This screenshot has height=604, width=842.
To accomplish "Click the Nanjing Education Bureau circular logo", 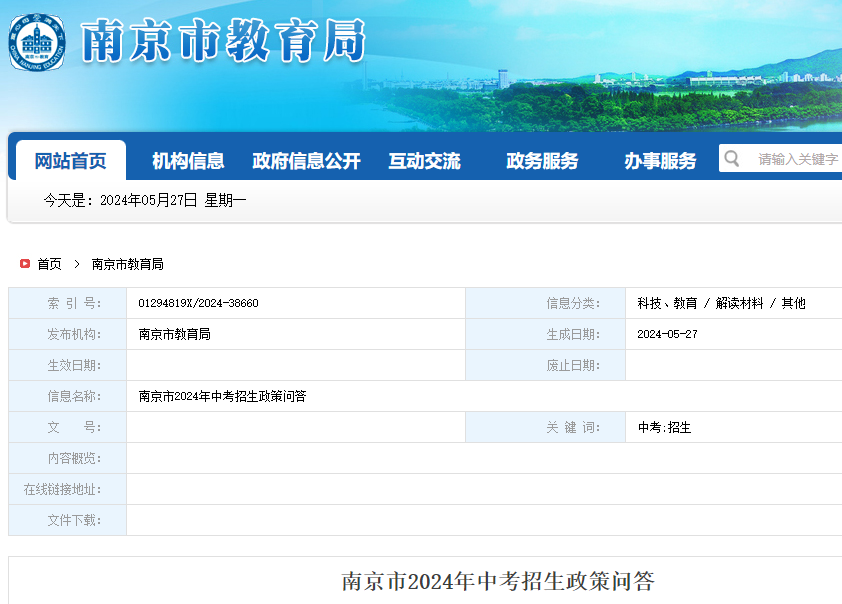I will (37, 42).
